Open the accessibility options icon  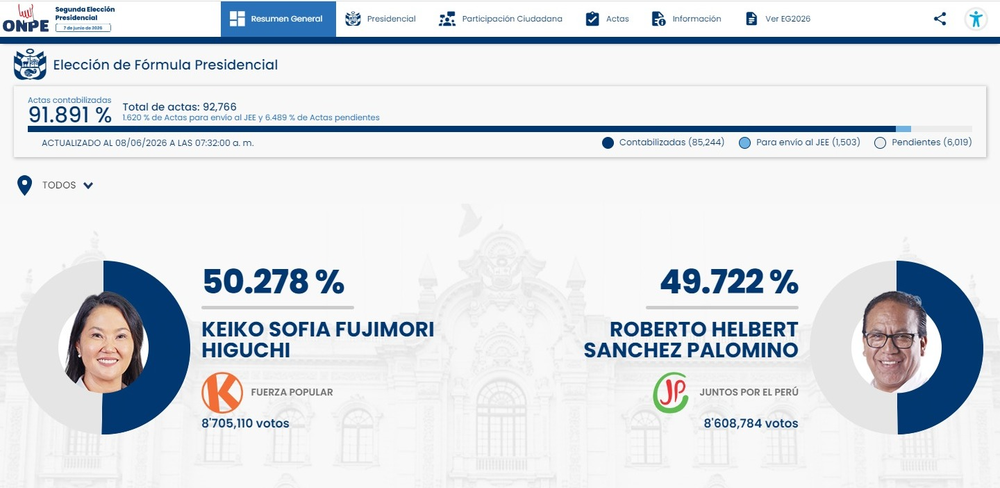(x=976, y=18)
